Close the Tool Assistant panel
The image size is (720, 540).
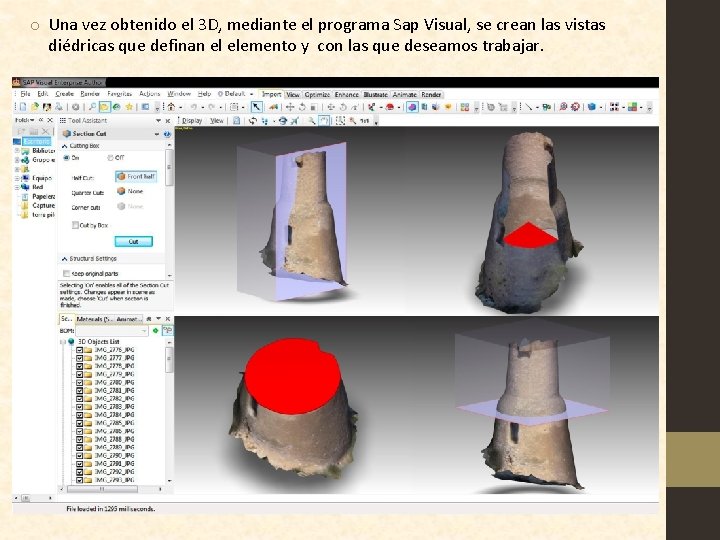(x=168, y=121)
